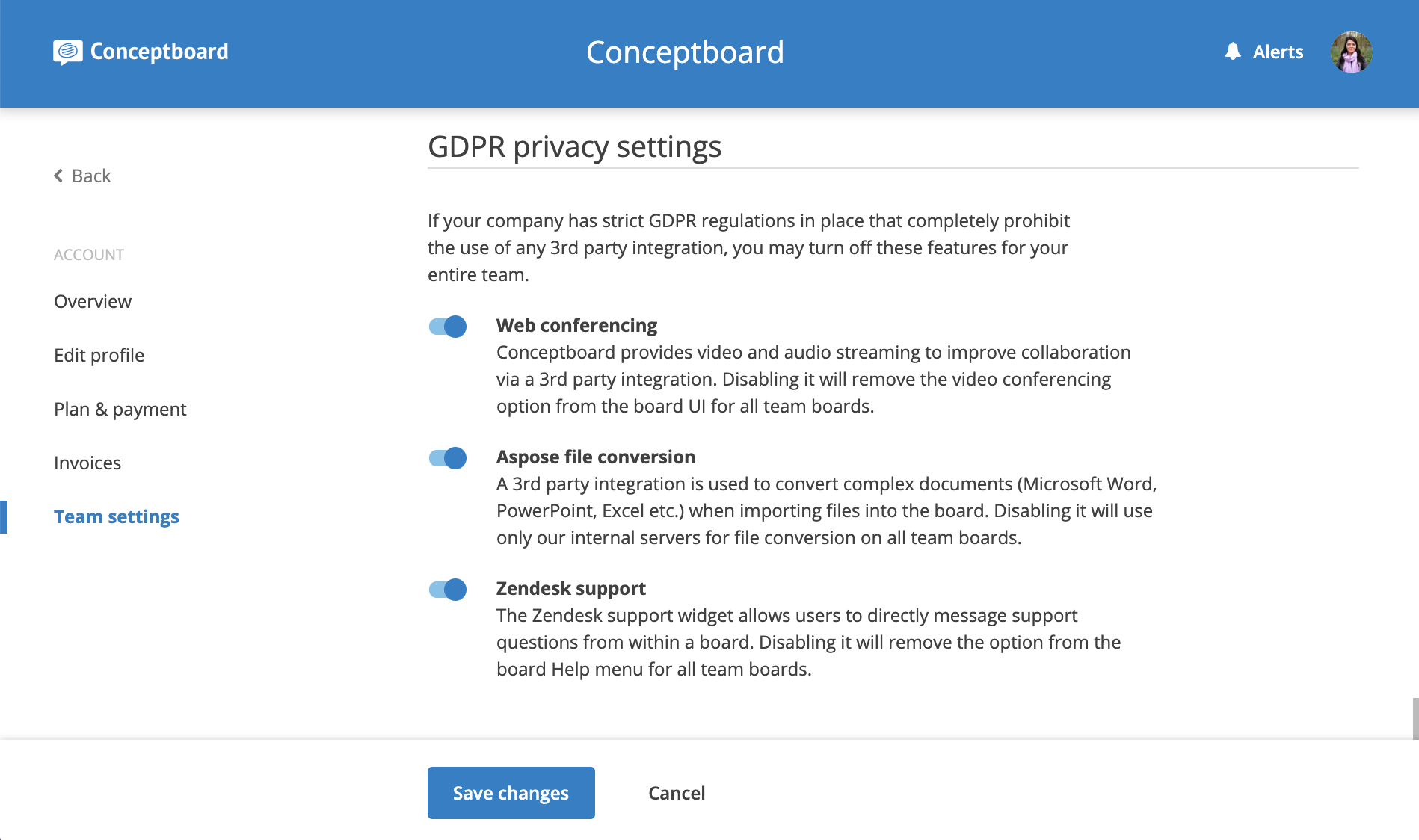Screen dimensions: 1419x840
Task: Click the Alerts bell icon
Action: 1233,52
